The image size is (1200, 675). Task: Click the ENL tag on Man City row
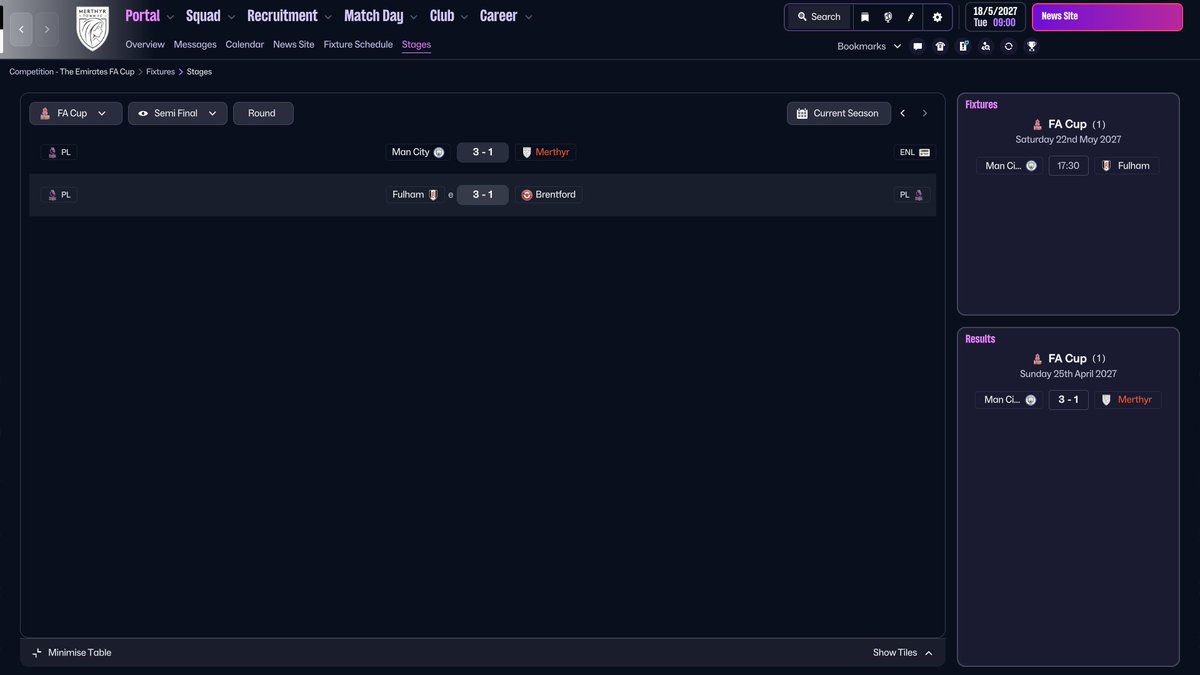[915, 153]
